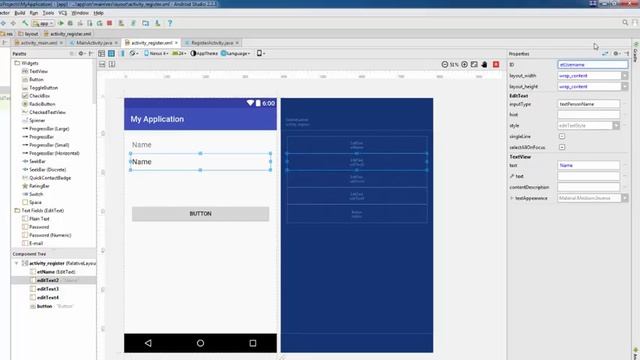The image size is (640, 360).
Task: Click the red error indicator icon
Action: click(x=496, y=64)
